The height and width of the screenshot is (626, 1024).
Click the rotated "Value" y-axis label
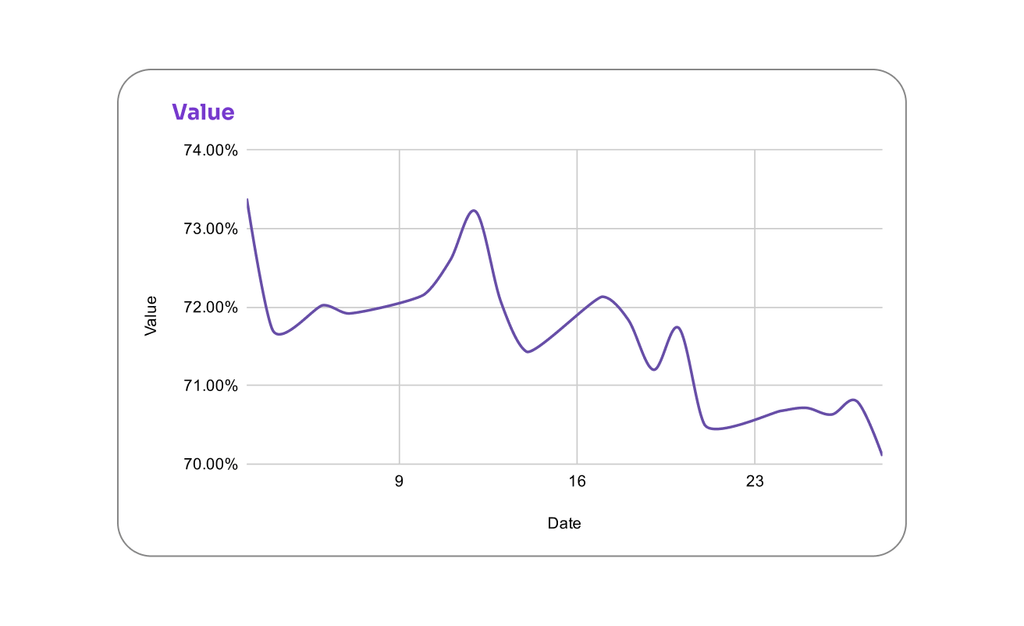(x=151, y=315)
